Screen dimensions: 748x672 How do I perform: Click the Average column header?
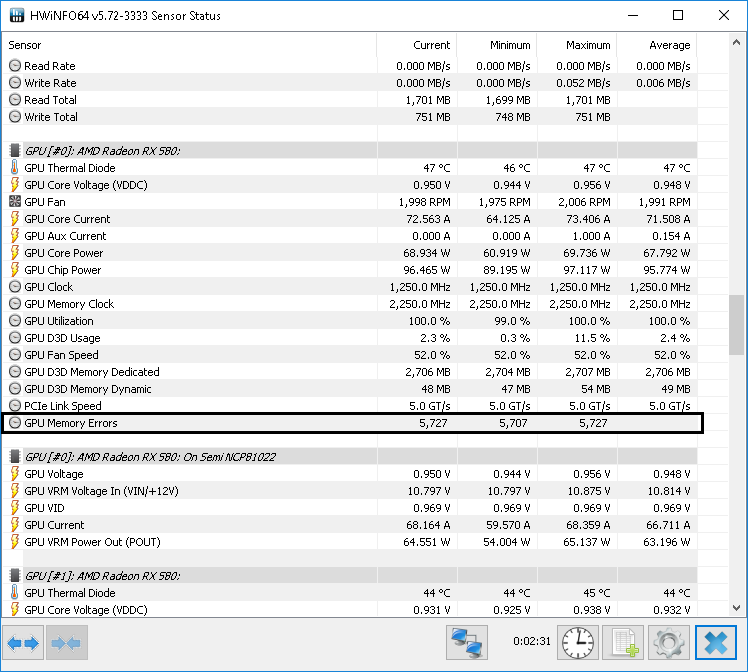click(657, 45)
